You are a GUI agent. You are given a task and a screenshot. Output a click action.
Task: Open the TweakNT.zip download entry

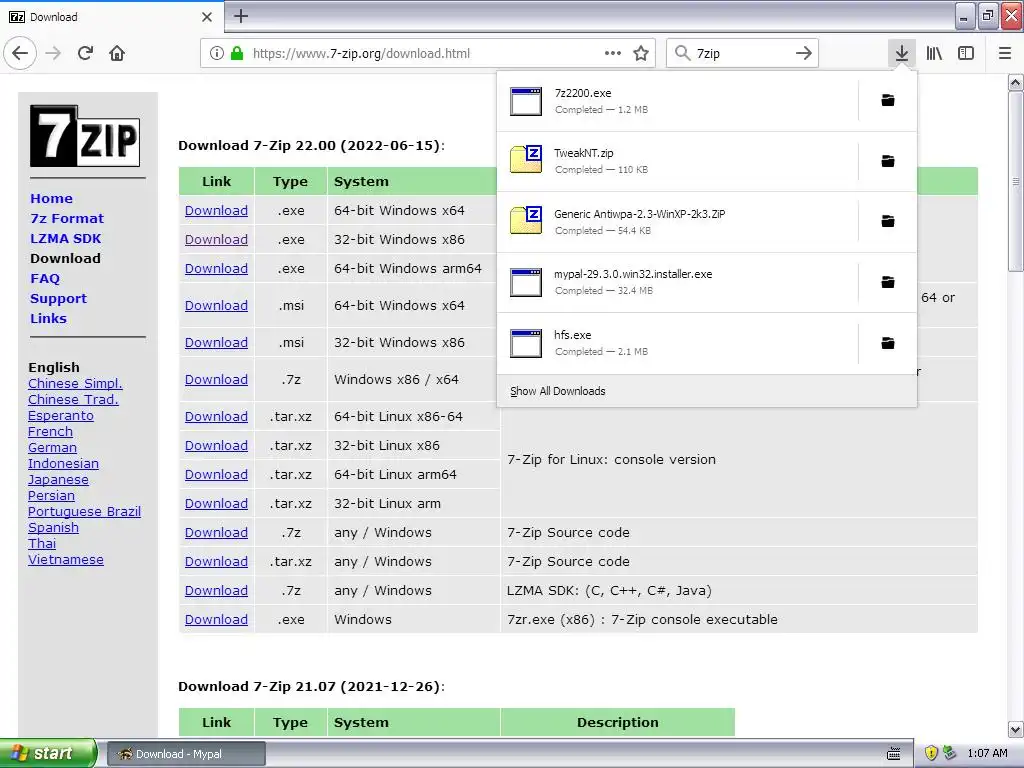pos(677,161)
